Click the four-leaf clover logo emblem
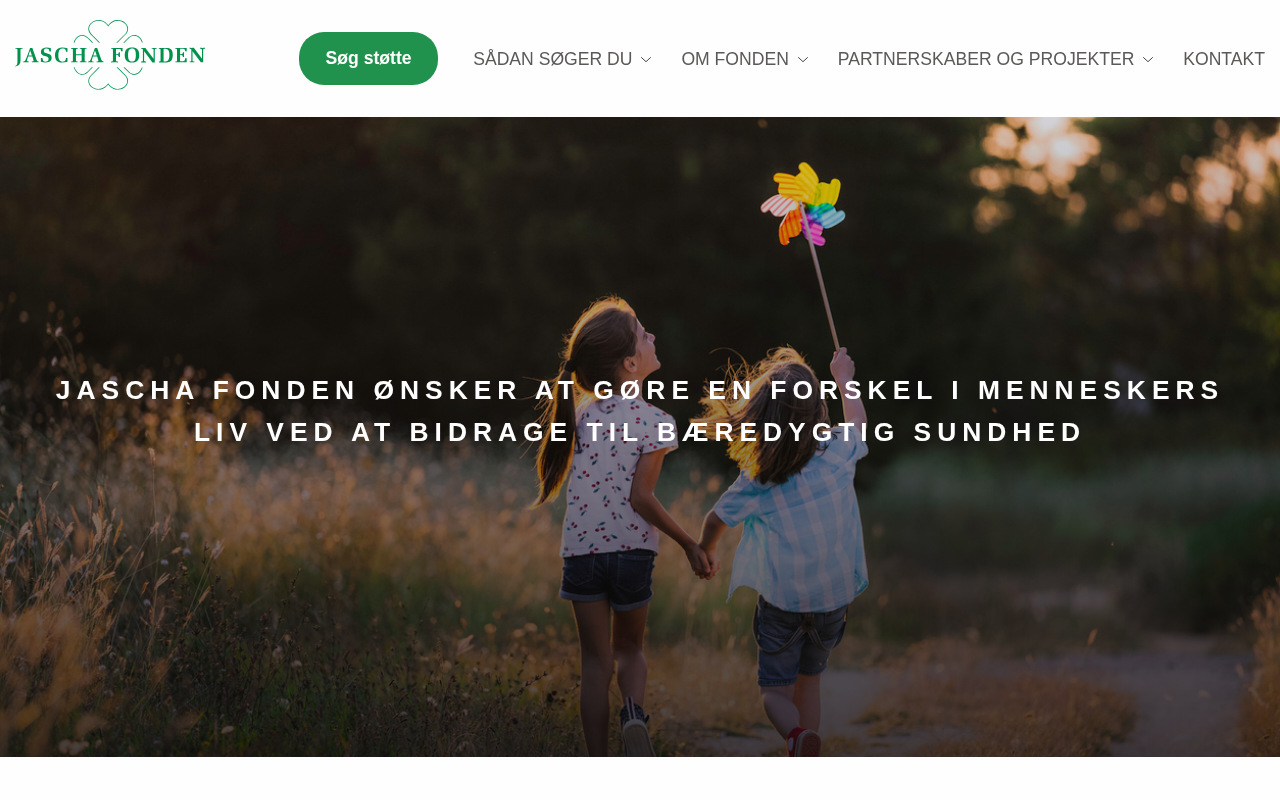Viewport: 1280px width, 800px height. [x=110, y=55]
